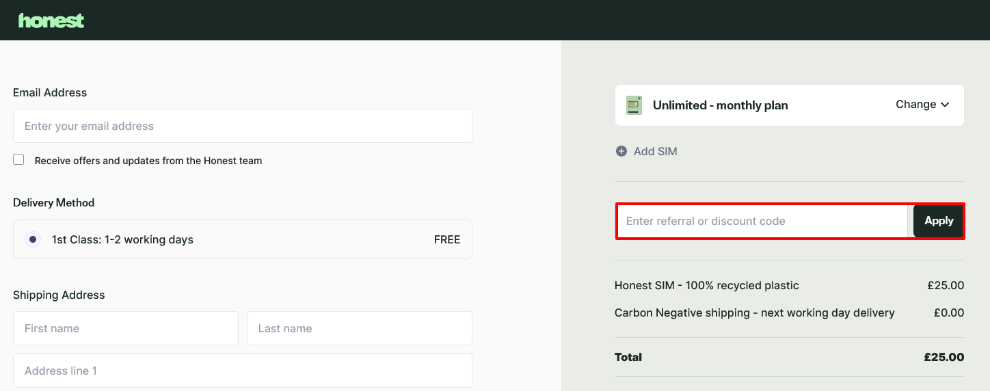990x391 pixels.
Task: Click the Carbon Negative shipping line
Action: click(x=754, y=313)
